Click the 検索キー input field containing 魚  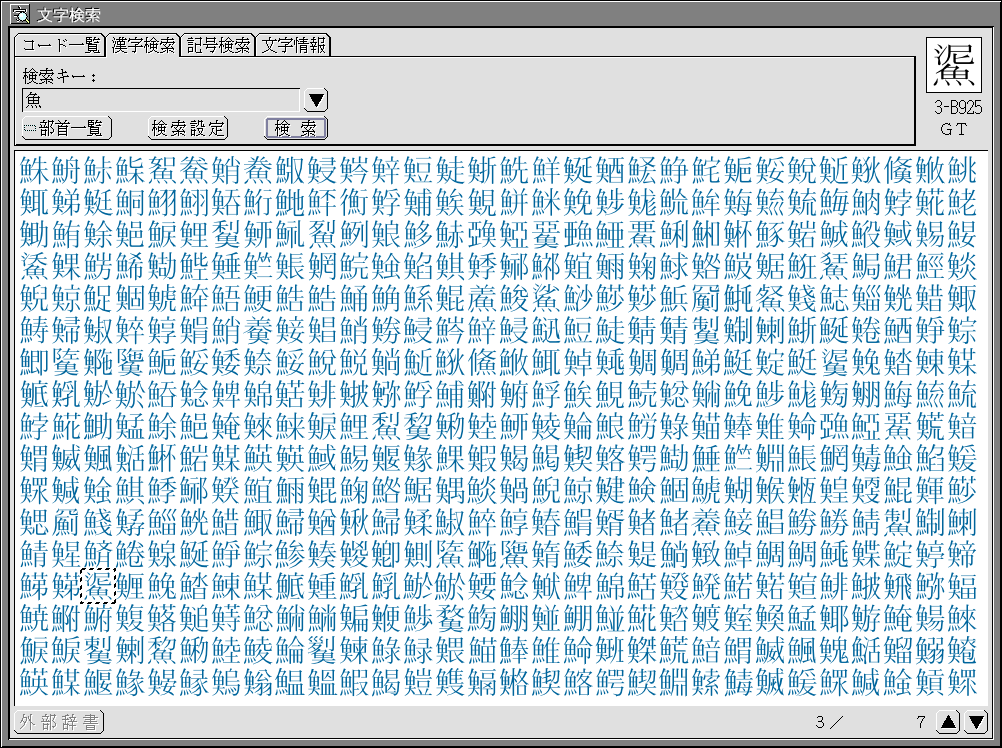pos(160,100)
